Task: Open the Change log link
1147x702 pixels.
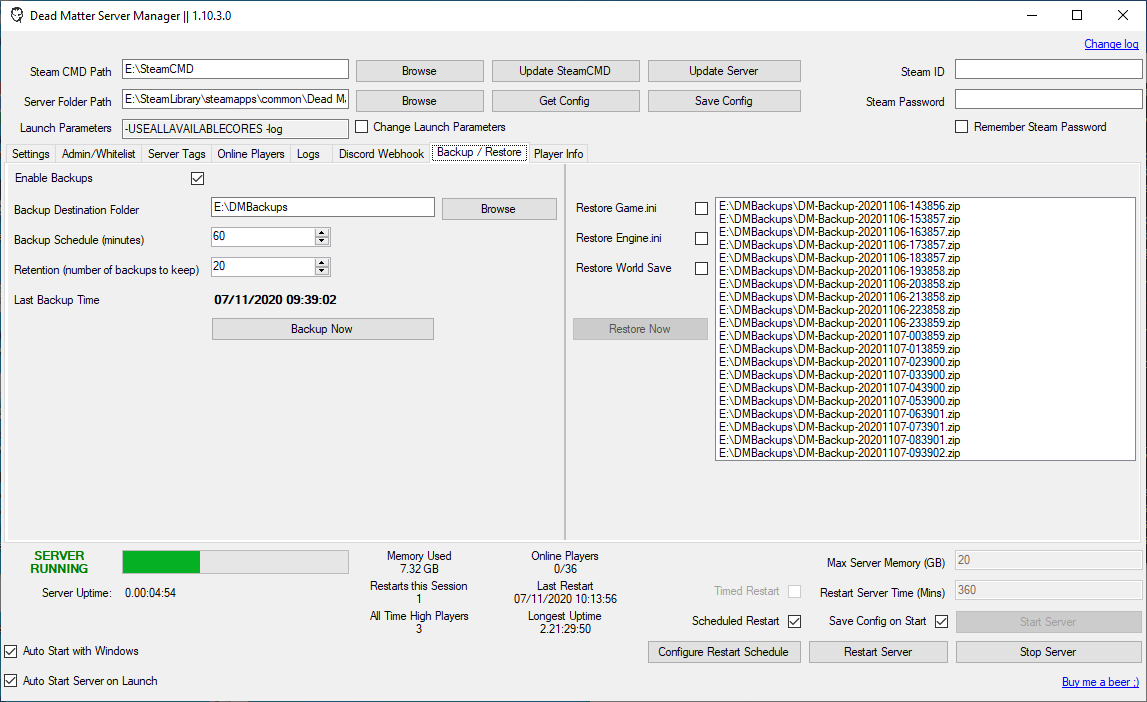Action: pyautogui.click(x=1110, y=44)
